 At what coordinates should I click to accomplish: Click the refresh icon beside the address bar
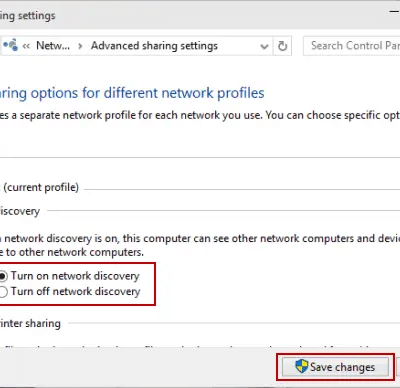[x=282, y=46]
